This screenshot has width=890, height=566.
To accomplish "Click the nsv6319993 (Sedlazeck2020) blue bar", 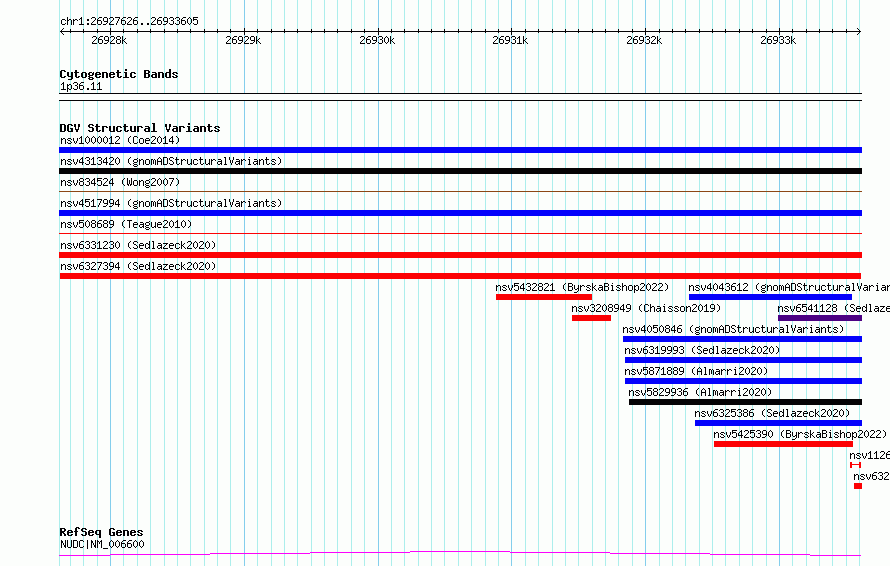I will 744,360.
